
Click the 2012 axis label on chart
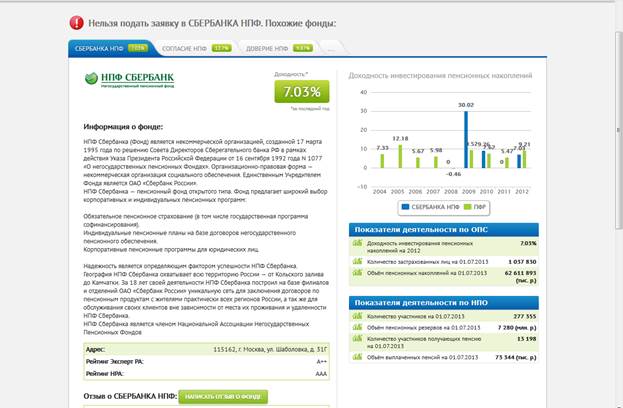(x=522, y=191)
